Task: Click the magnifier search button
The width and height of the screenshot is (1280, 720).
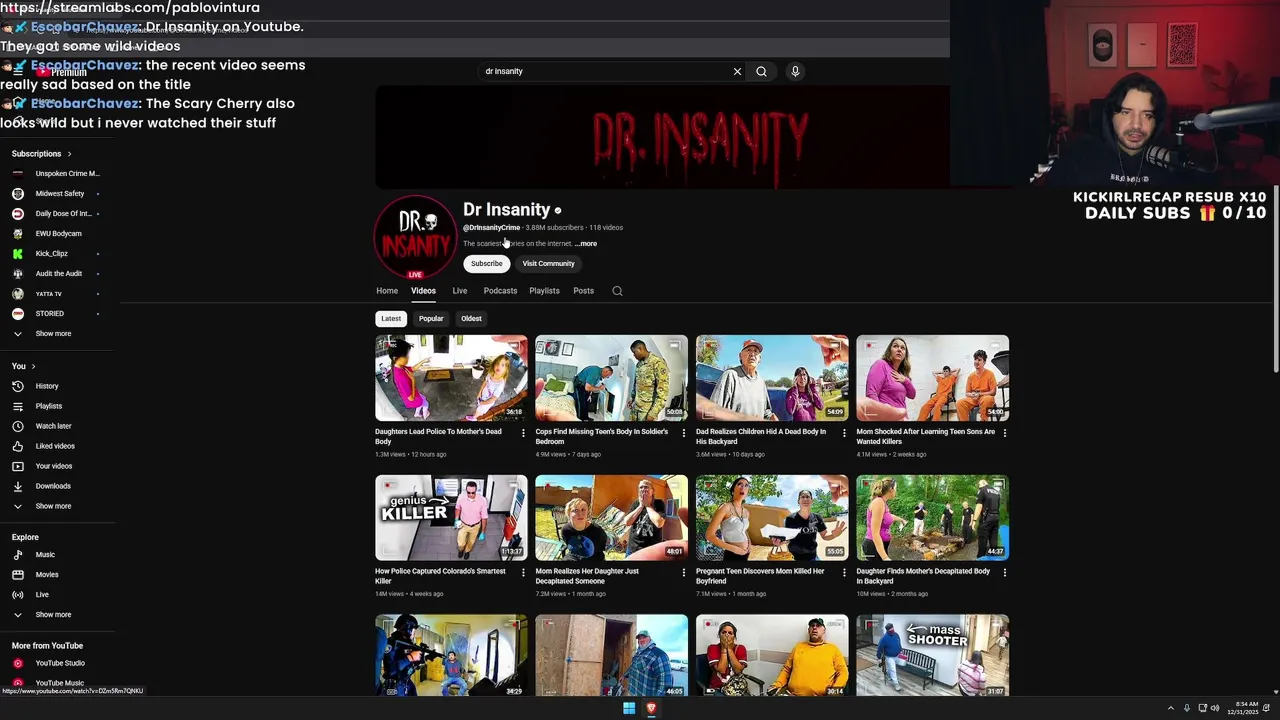Action: [x=761, y=71]
